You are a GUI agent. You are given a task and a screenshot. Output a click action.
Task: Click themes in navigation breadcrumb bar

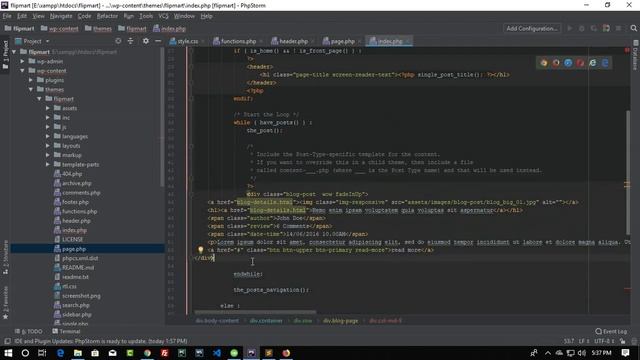click(98, 29)
